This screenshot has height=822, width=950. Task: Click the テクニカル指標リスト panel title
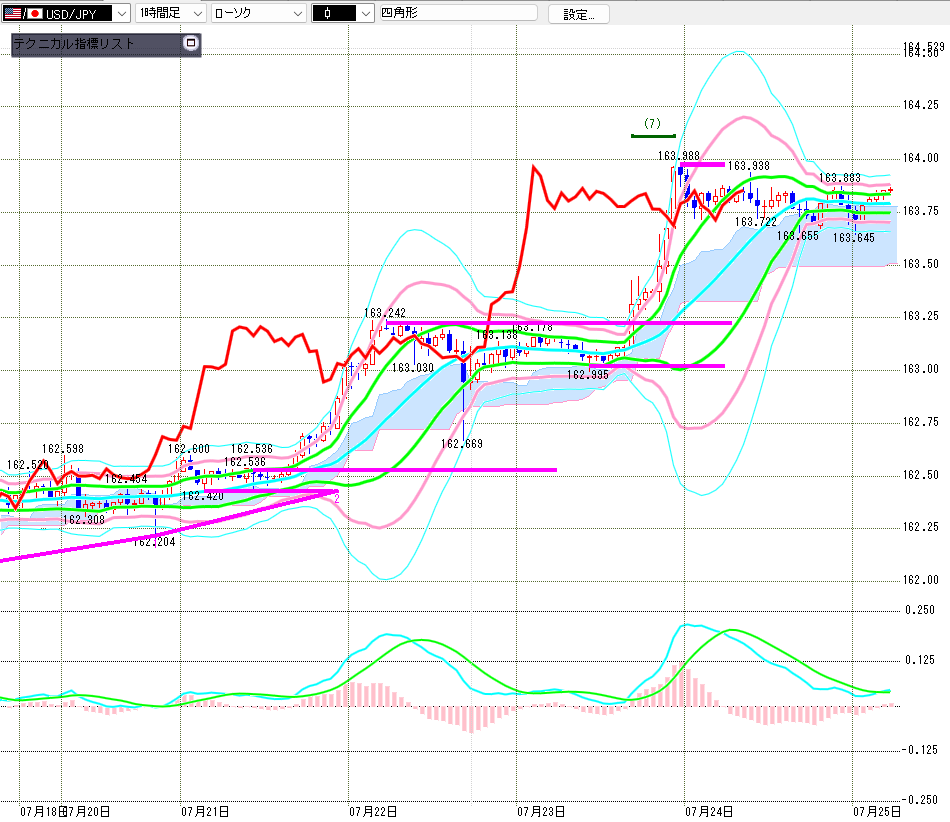pyautogui.click(x=73, y=44)
